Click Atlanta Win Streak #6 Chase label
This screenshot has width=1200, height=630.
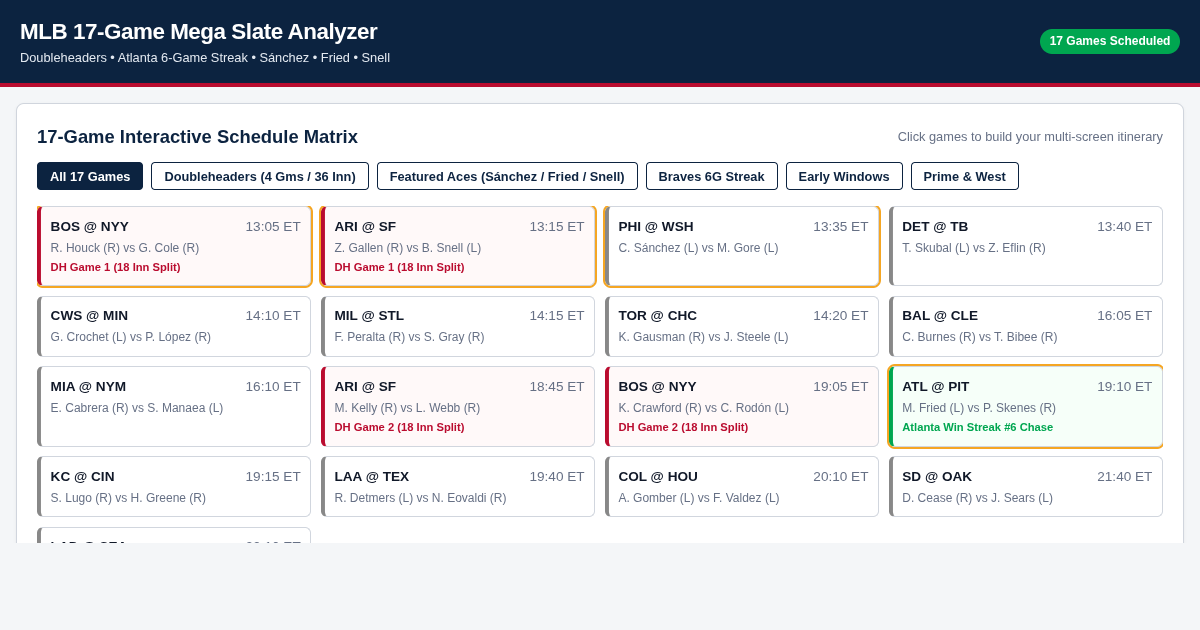[977, 427]
